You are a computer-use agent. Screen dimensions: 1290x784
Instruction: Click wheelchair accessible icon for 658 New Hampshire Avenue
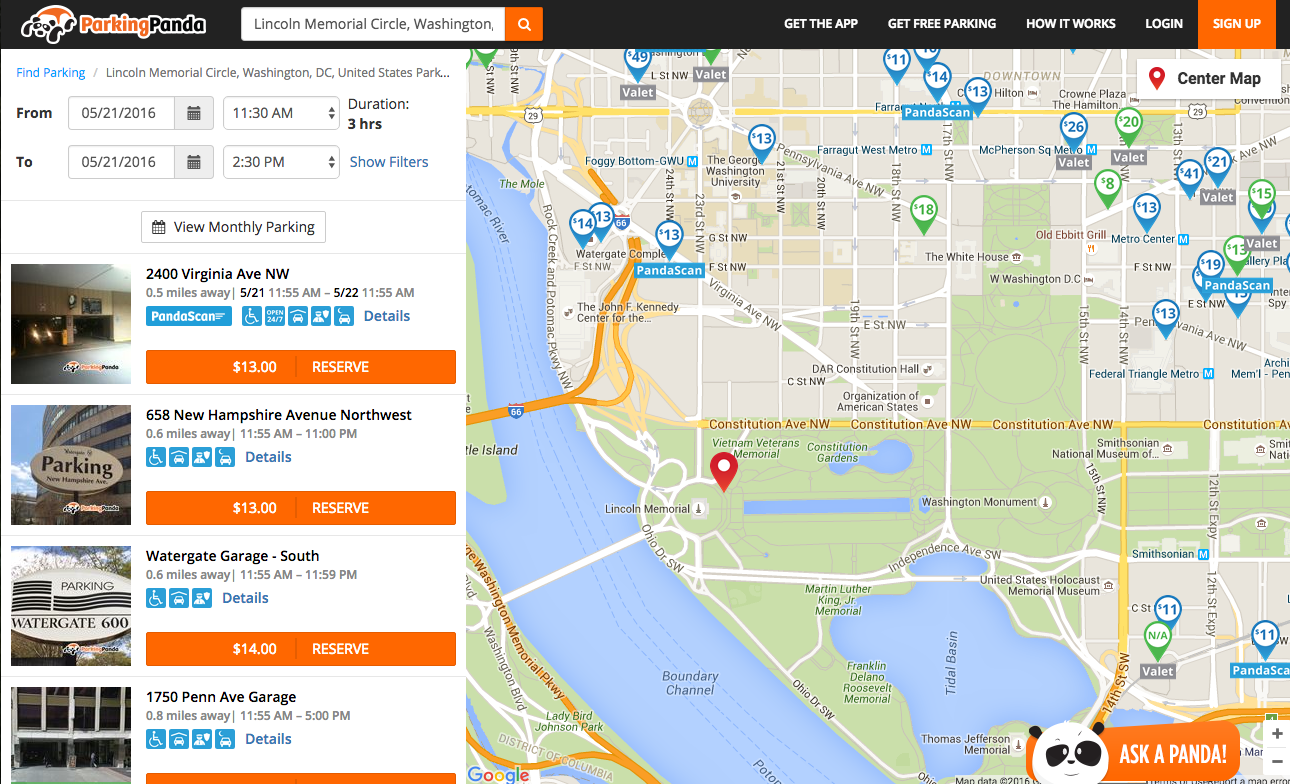click(x=156, y=457)
